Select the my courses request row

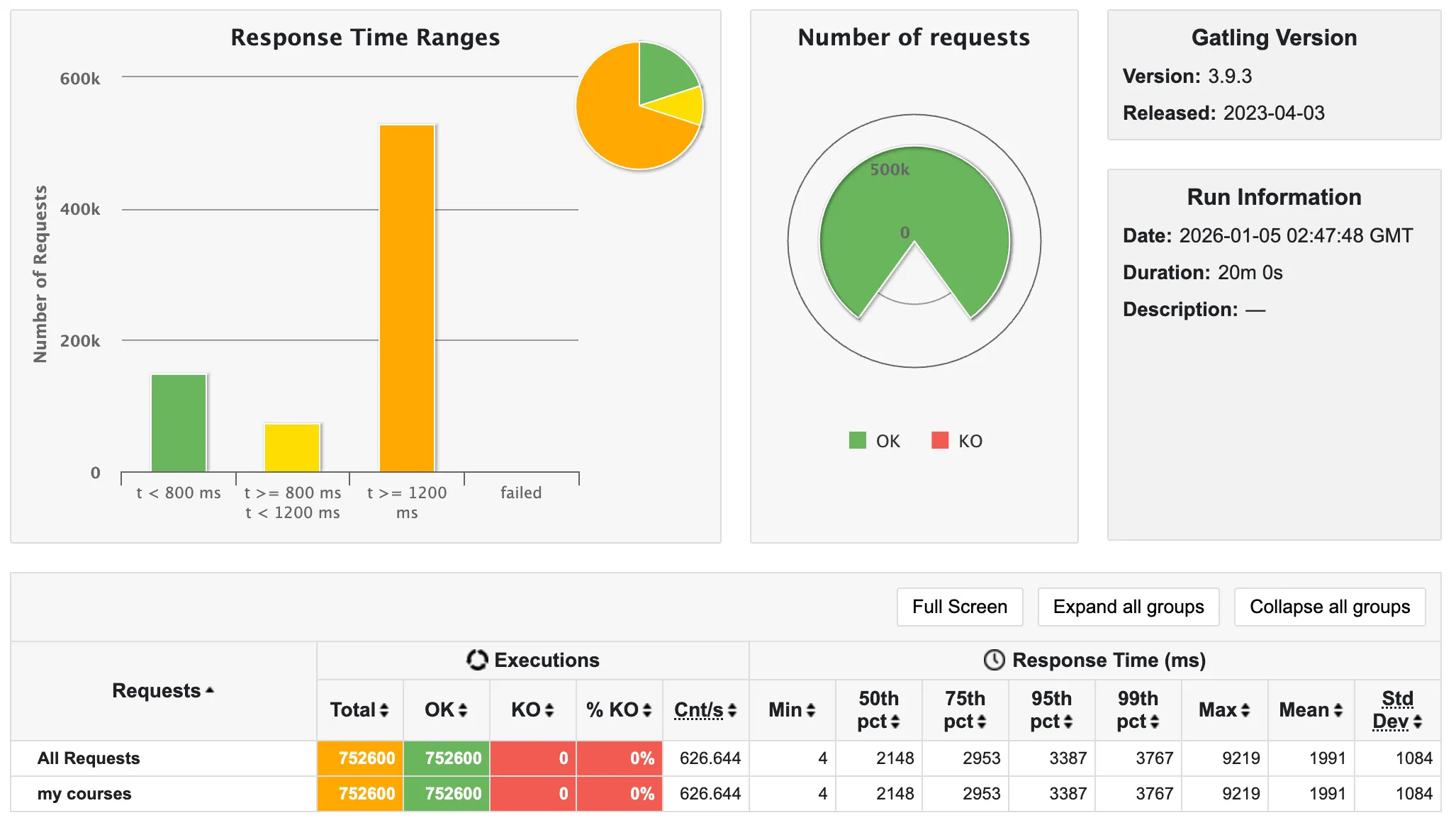84,794
